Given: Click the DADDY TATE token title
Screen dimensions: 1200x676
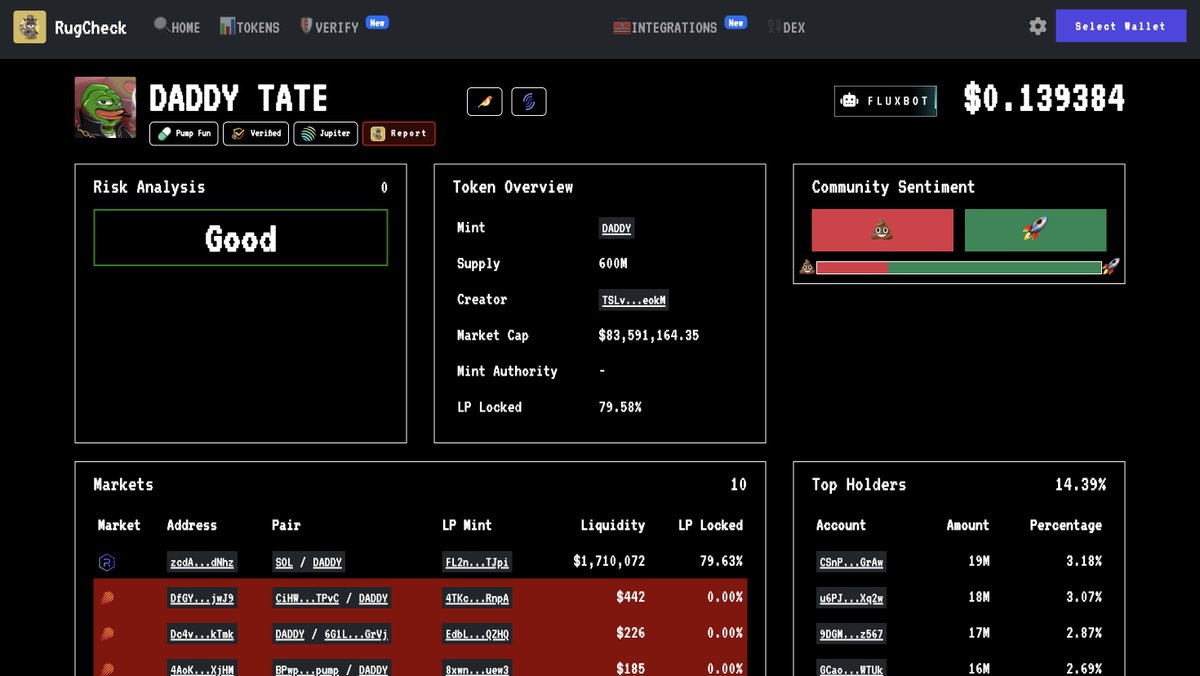Looking at the screenshot, I should coord(238,99).
